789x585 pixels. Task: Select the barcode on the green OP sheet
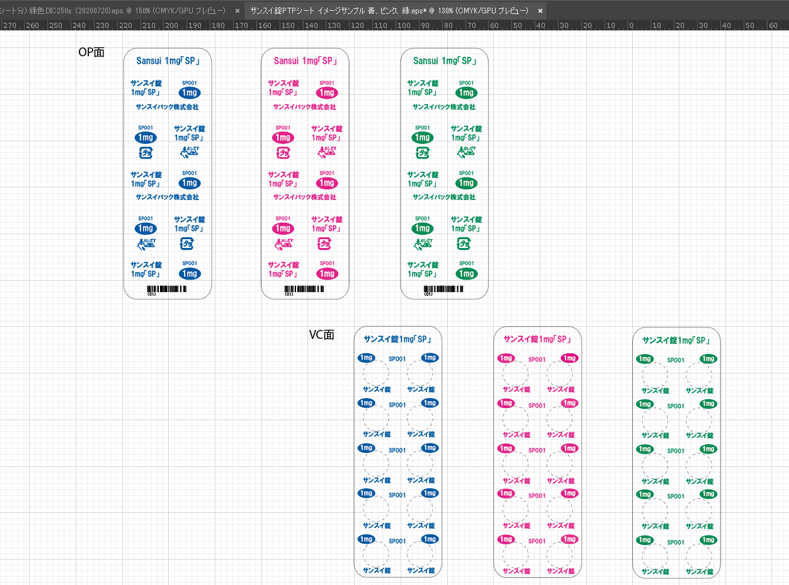pos(443,290)
